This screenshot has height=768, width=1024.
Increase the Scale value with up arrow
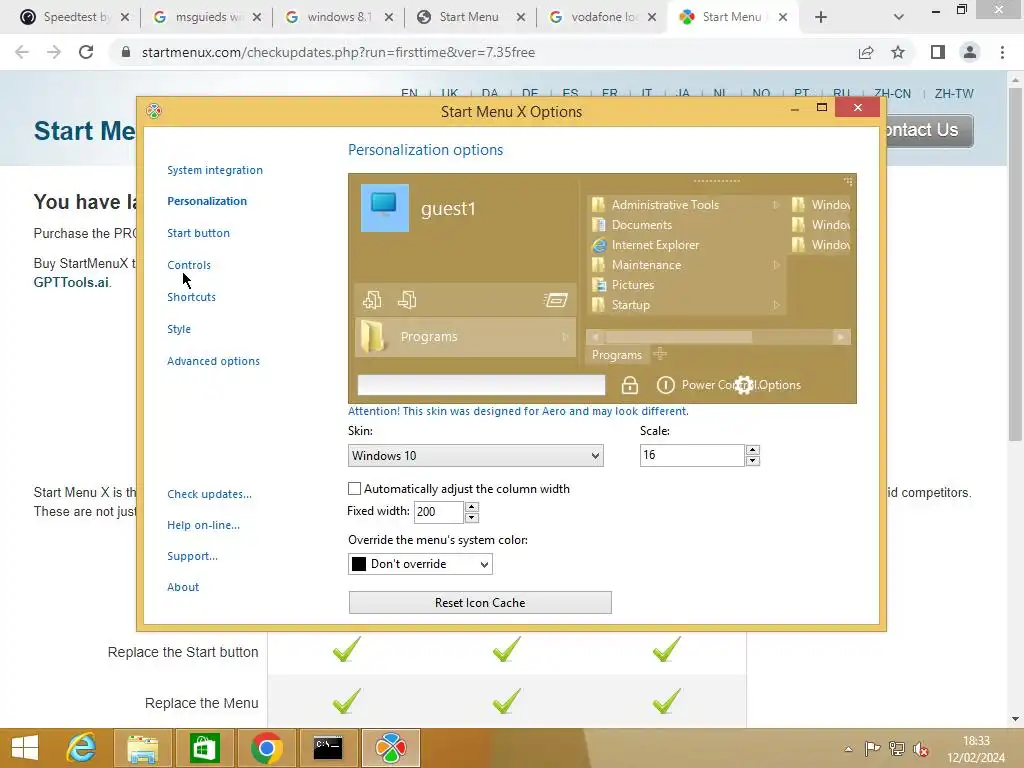(x=752, y=450)
